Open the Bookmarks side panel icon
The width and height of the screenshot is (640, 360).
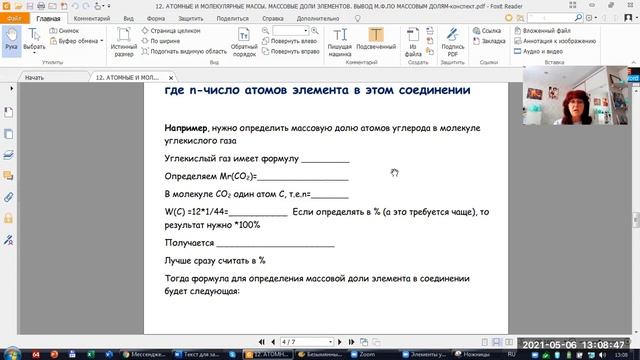tap(8, 112)
